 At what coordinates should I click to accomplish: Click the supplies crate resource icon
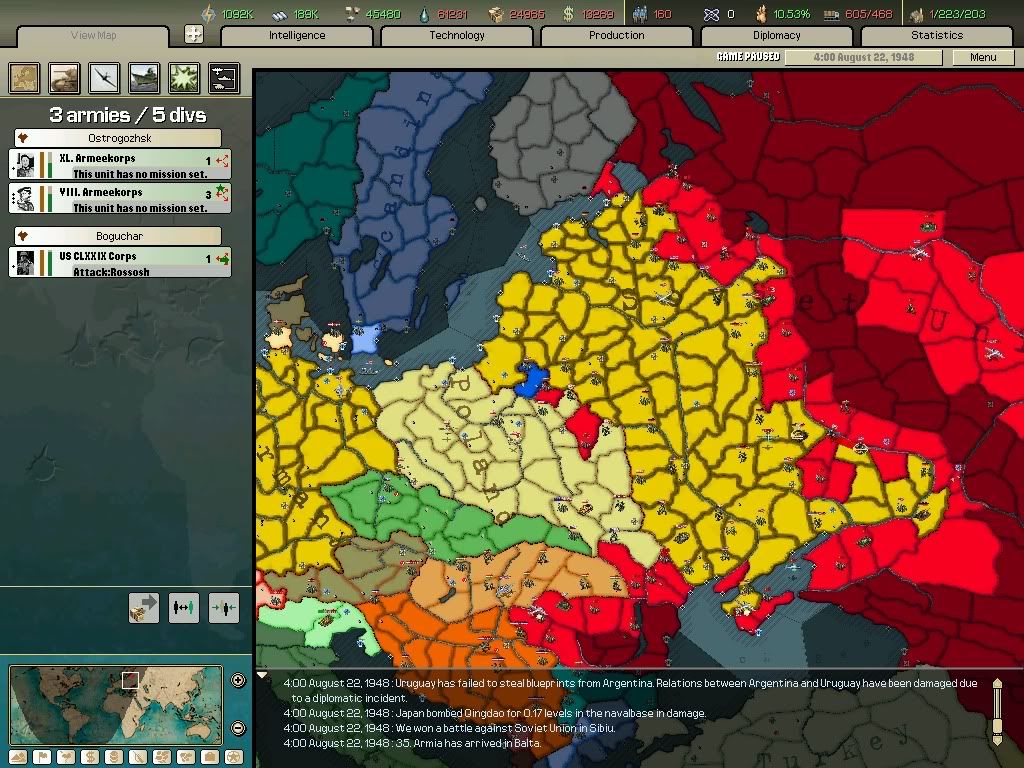coord(496,14)
